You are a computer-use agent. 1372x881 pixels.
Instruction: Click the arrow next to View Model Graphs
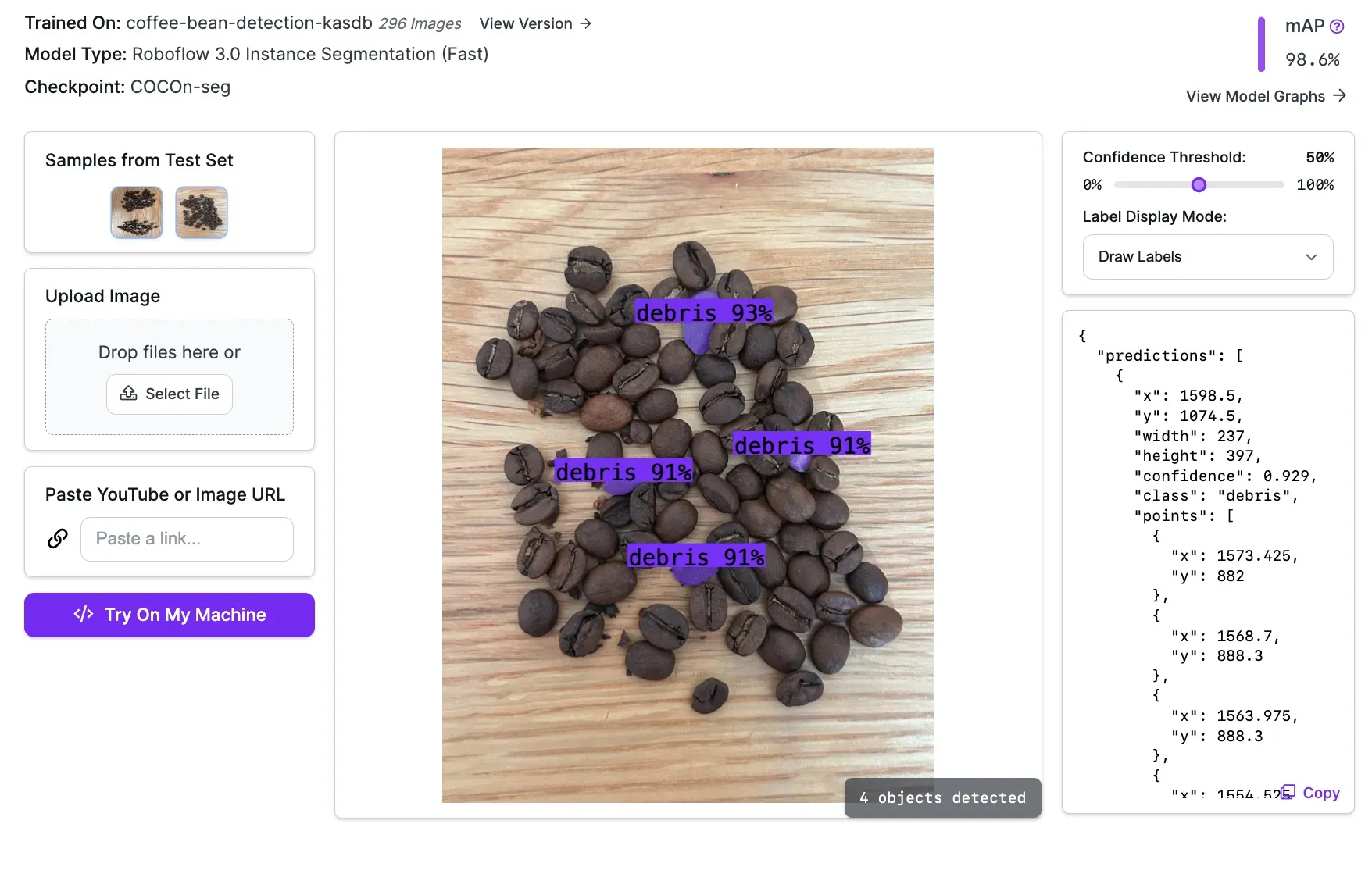(x=1340, y=95)
